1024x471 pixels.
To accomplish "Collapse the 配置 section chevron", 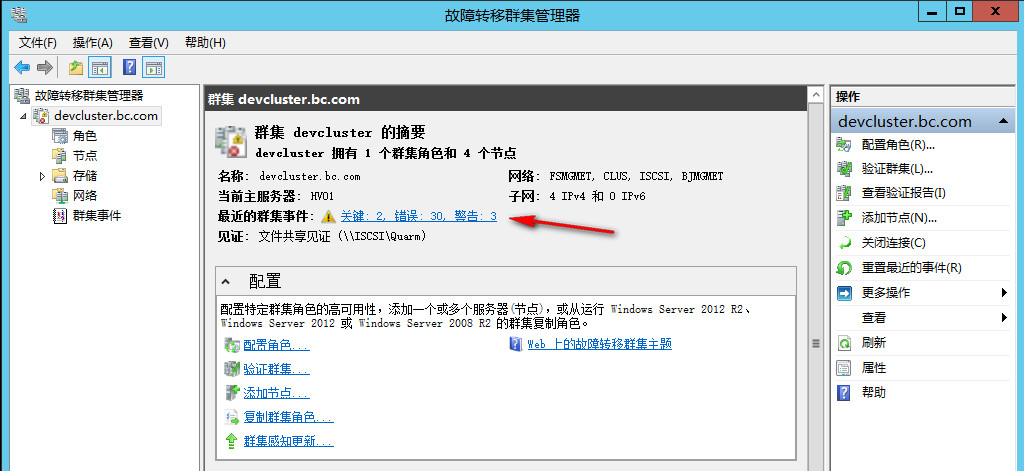I will click(x=225, y=282).
